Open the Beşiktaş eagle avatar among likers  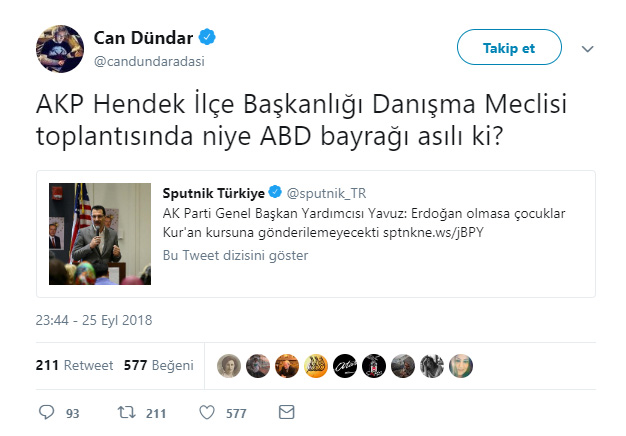tap(374, 366)
